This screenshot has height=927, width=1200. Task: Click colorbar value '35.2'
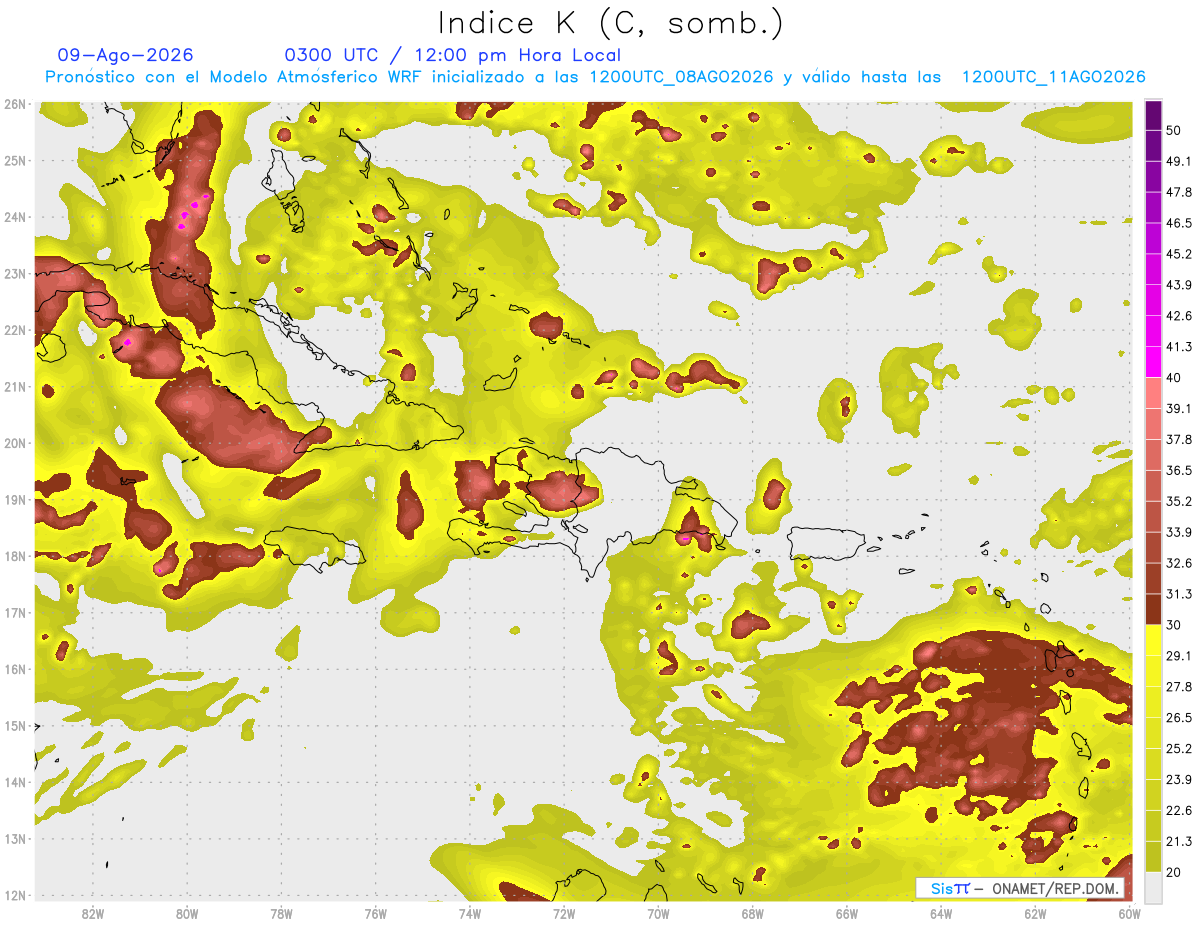1179,502
